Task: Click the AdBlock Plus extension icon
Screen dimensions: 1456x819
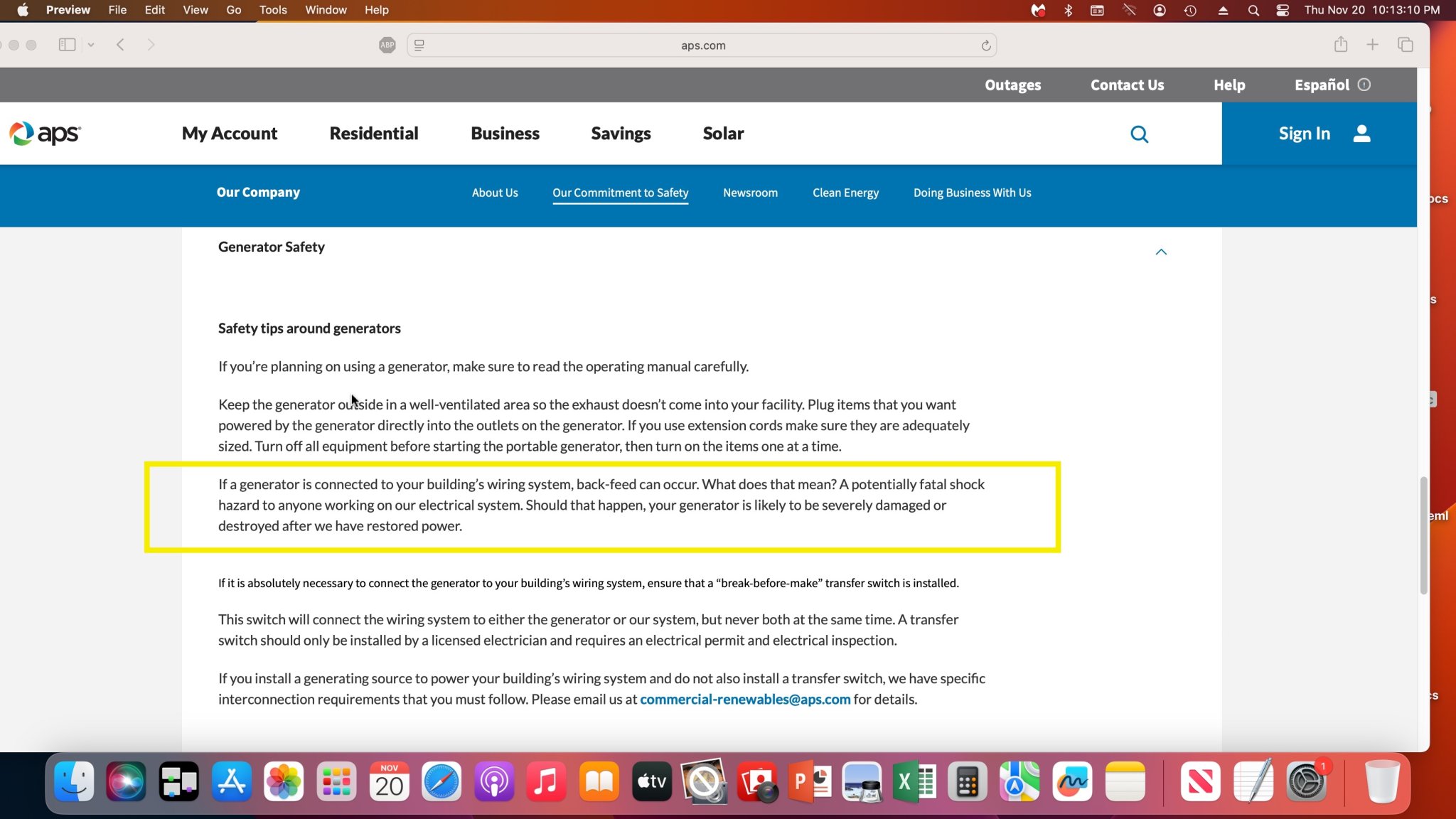Action: (x=387, y=45)
